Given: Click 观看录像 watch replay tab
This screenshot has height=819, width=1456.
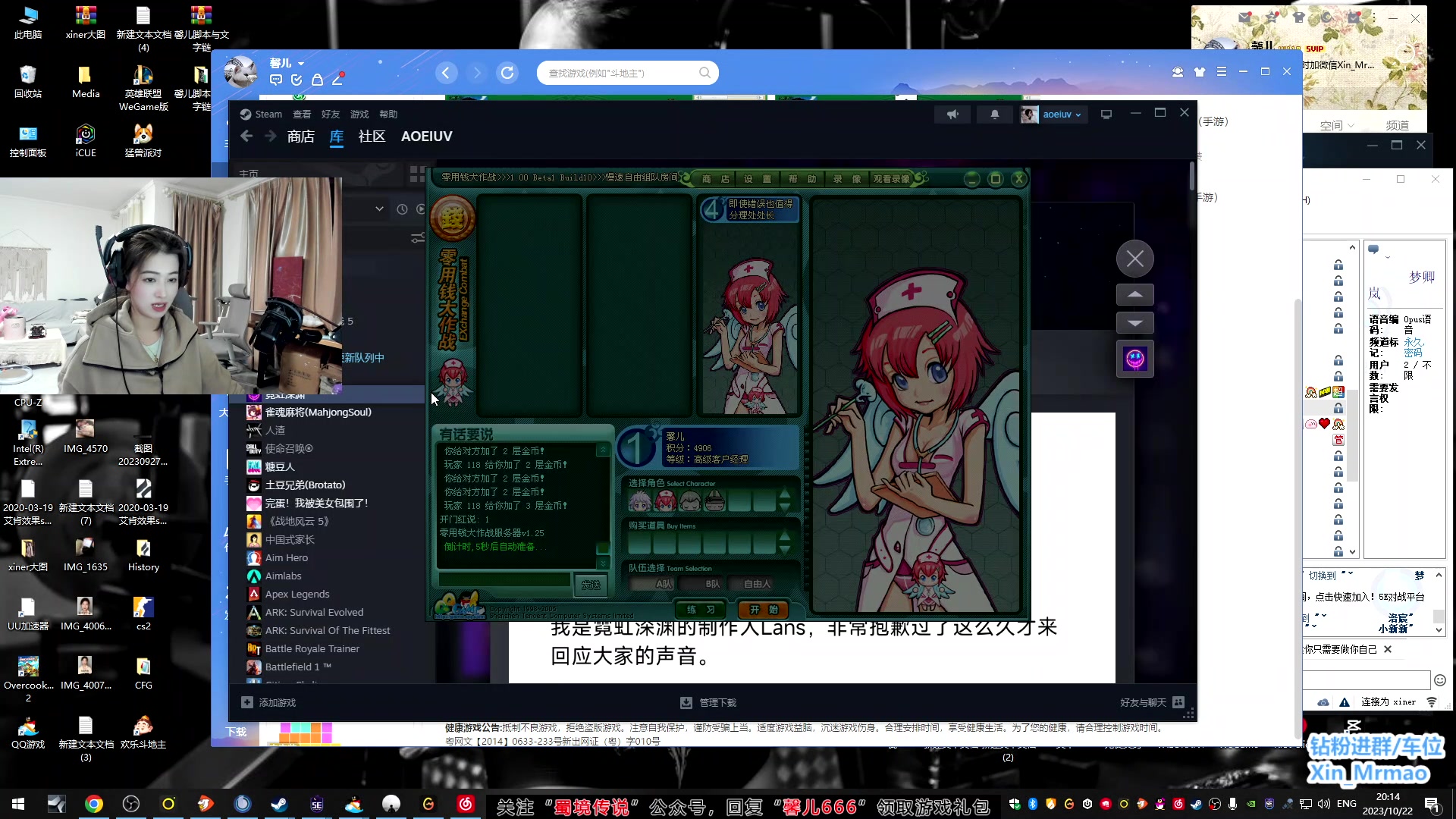Looking at the screenshot, I should pyautogui.click(x=891, y=179).
